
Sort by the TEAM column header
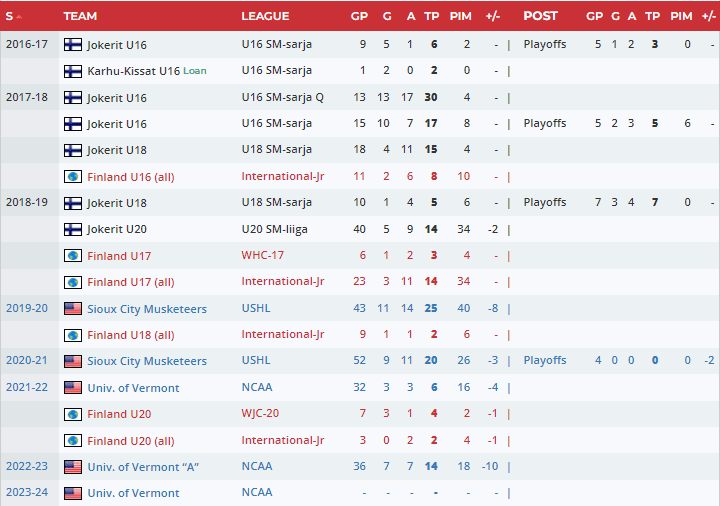click(x=80, y=16)
